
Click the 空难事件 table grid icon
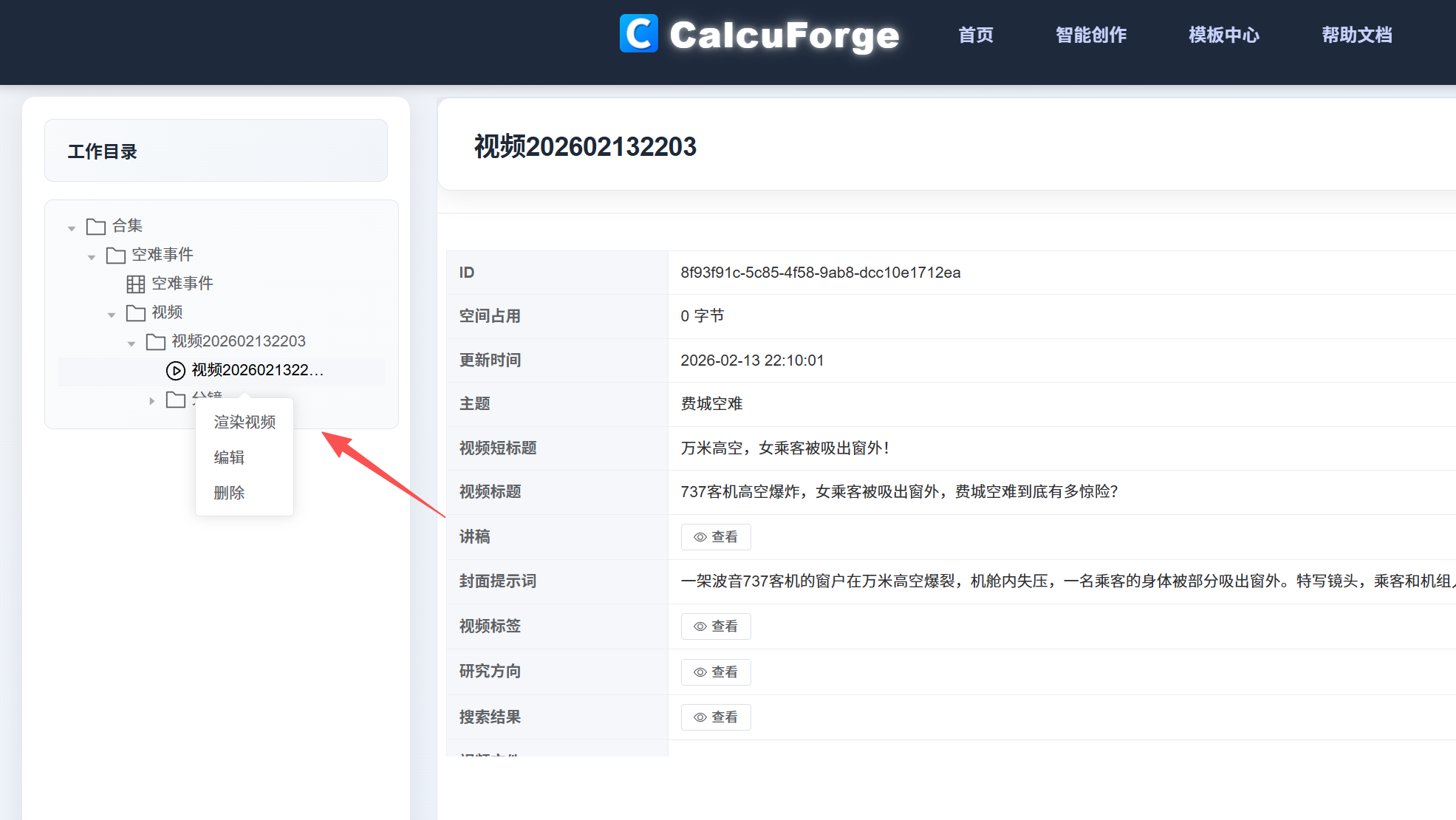(x=136, y=284)
